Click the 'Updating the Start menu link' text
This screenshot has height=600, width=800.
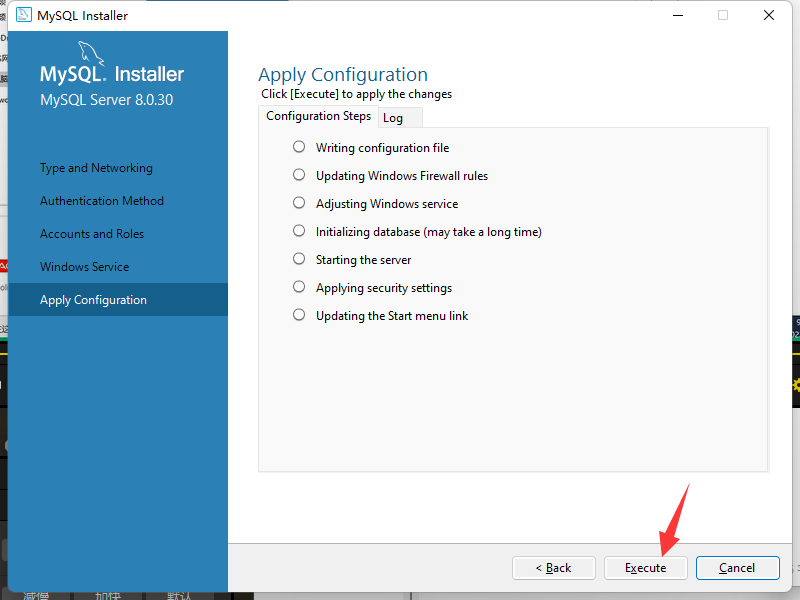coord(392,316)
